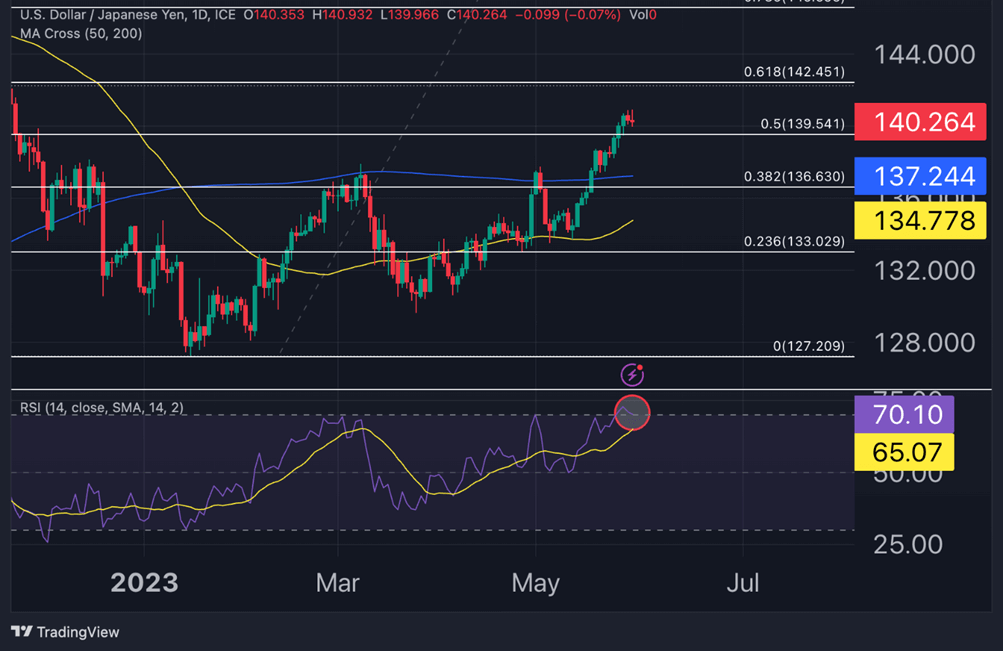Click the 0.618(142.451) Fibonacci label
Screen dimensions: 1003x651
pyautogui.click(x=794, y=72)
